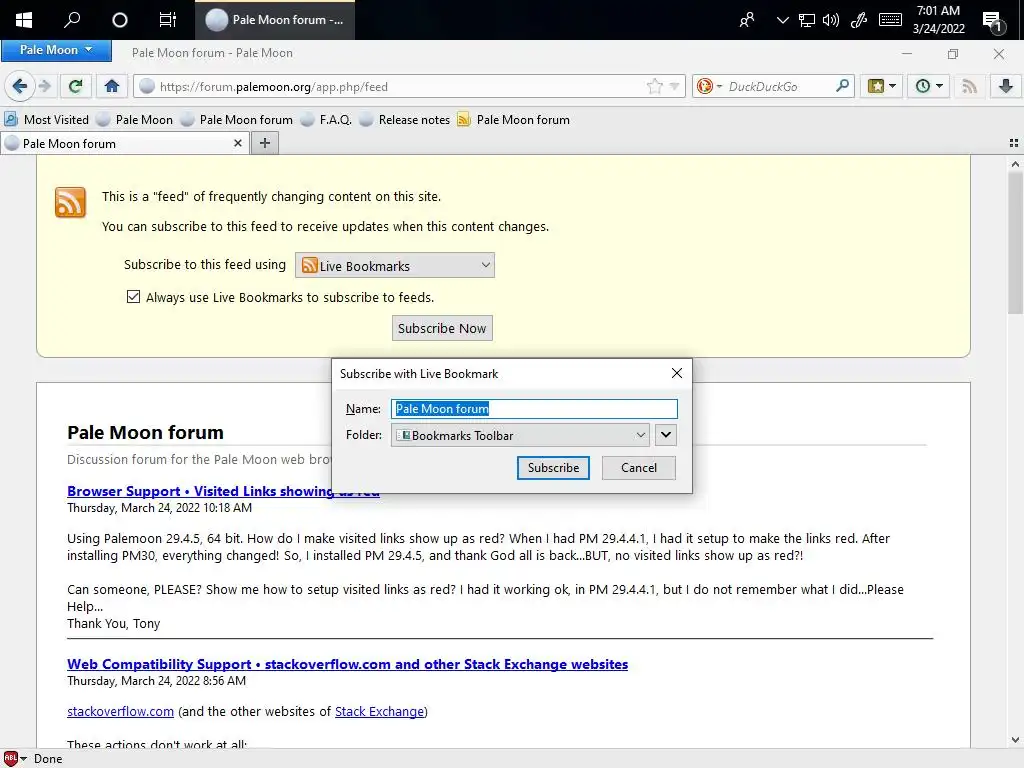Open the downloads arrow button
The width and height of the screenshot is (1024, 768).
[x=1006, y=86]
